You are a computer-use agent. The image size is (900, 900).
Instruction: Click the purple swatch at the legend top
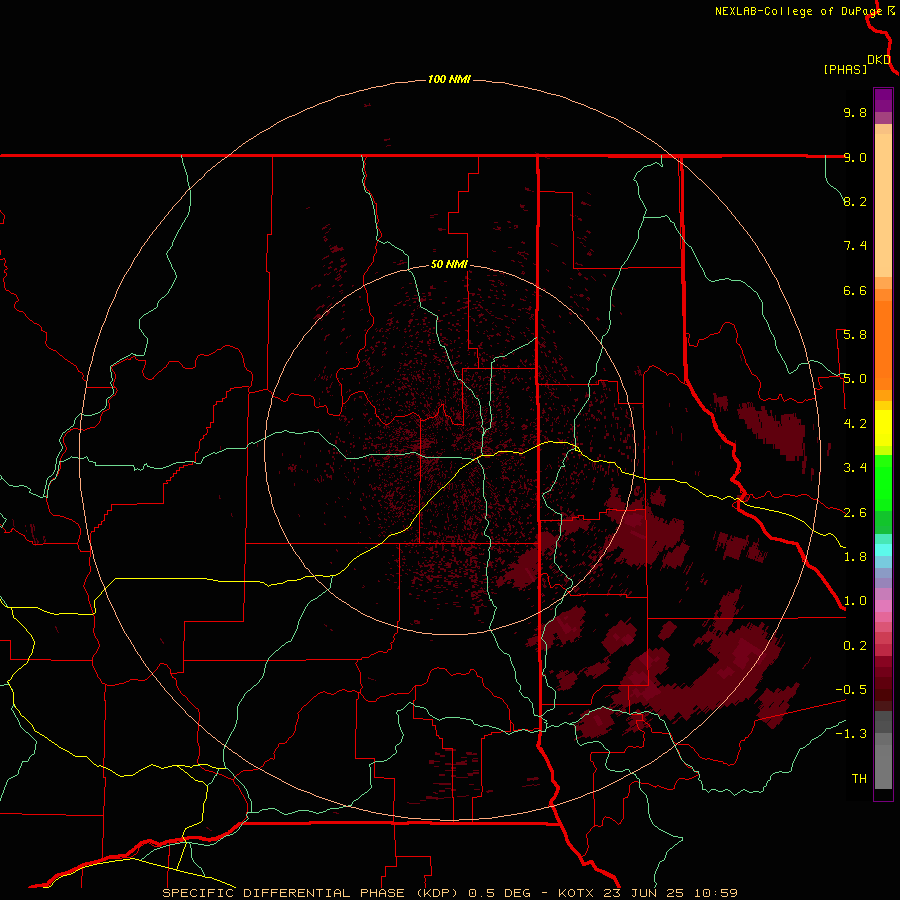[x=883, y=100]
